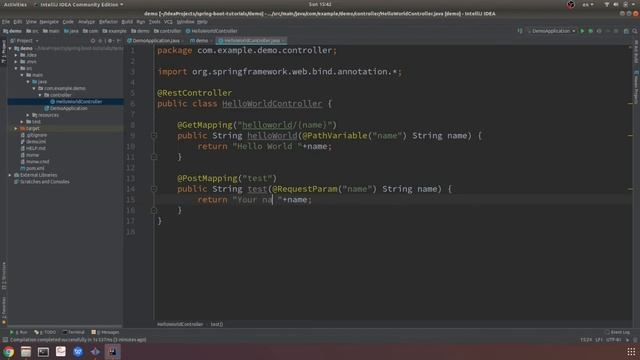640x360 pixels.
Task: Close the HelloWorldController.java tab
Action: [x=283, y=41]
